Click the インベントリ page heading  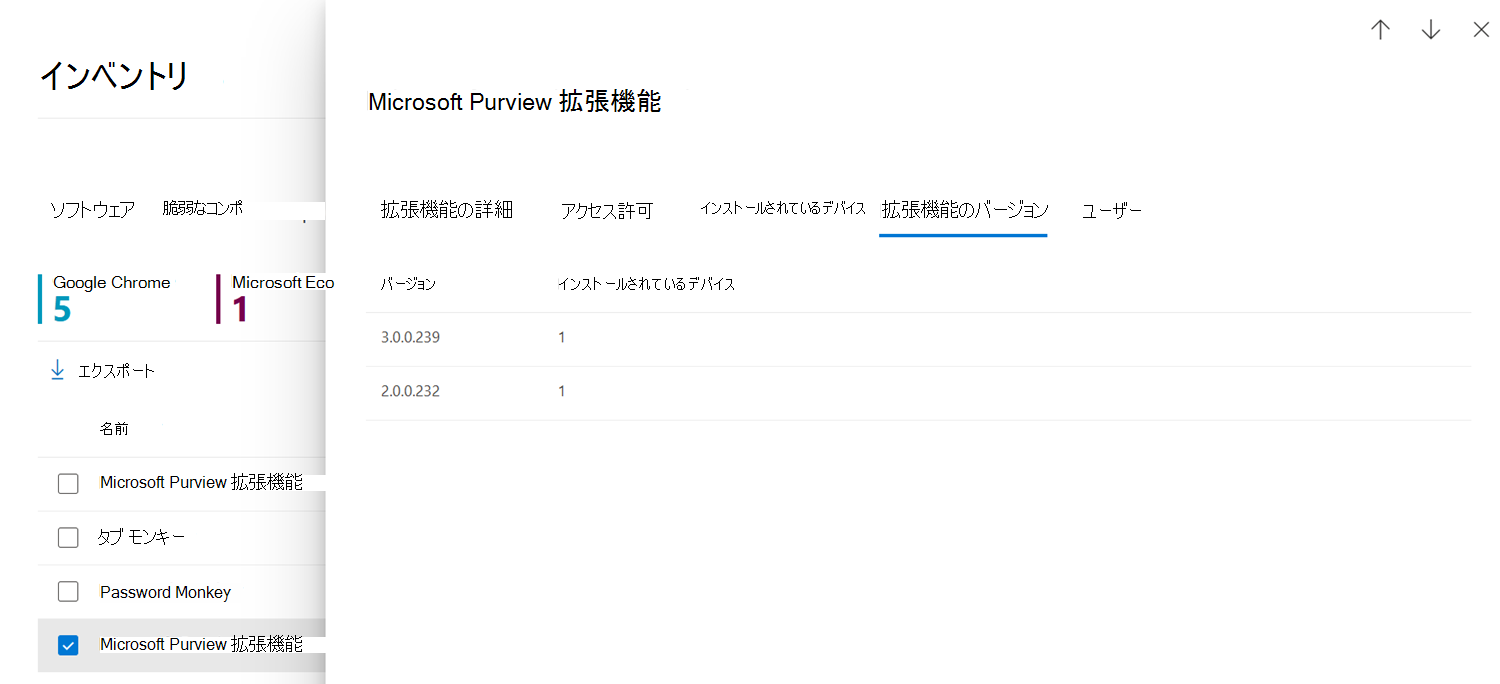pyautogui.click(x=114, y=76)
